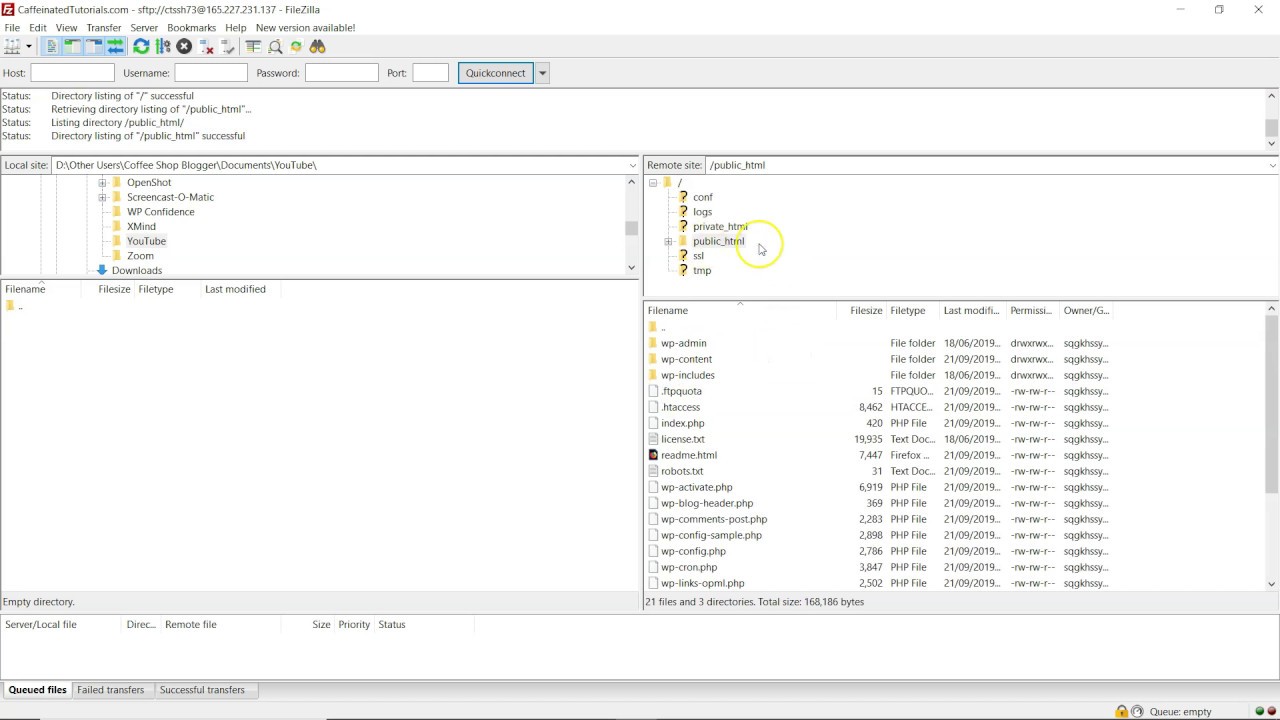Image resolution: width=1280 pixels, height=720 pixels.
Task: Open the Quickconnect history dropdown
Action: tap(543, 73)
